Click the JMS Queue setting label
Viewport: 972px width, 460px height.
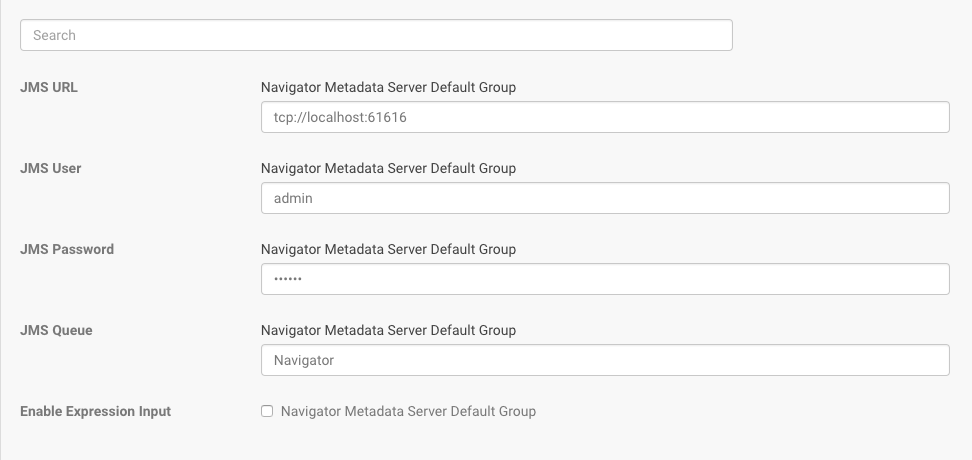56,330
